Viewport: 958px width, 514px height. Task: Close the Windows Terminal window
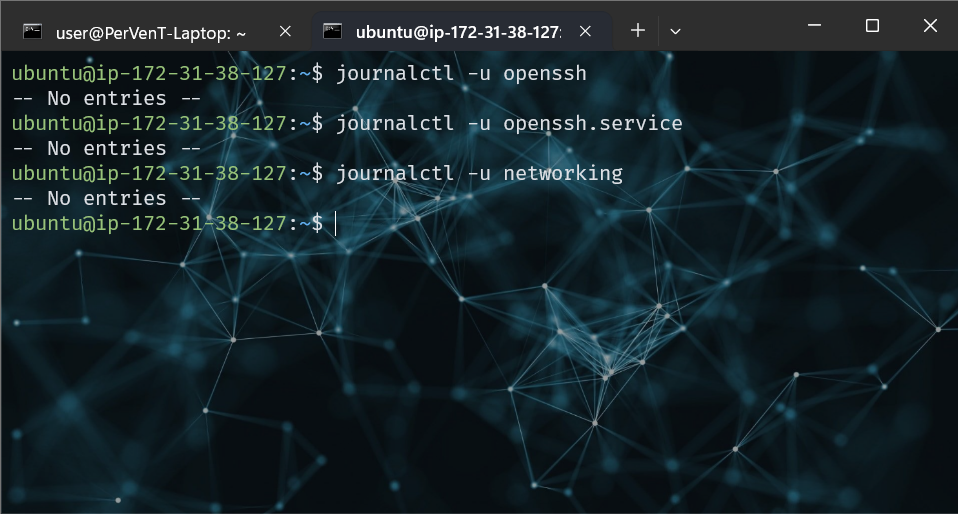[929, 26]
